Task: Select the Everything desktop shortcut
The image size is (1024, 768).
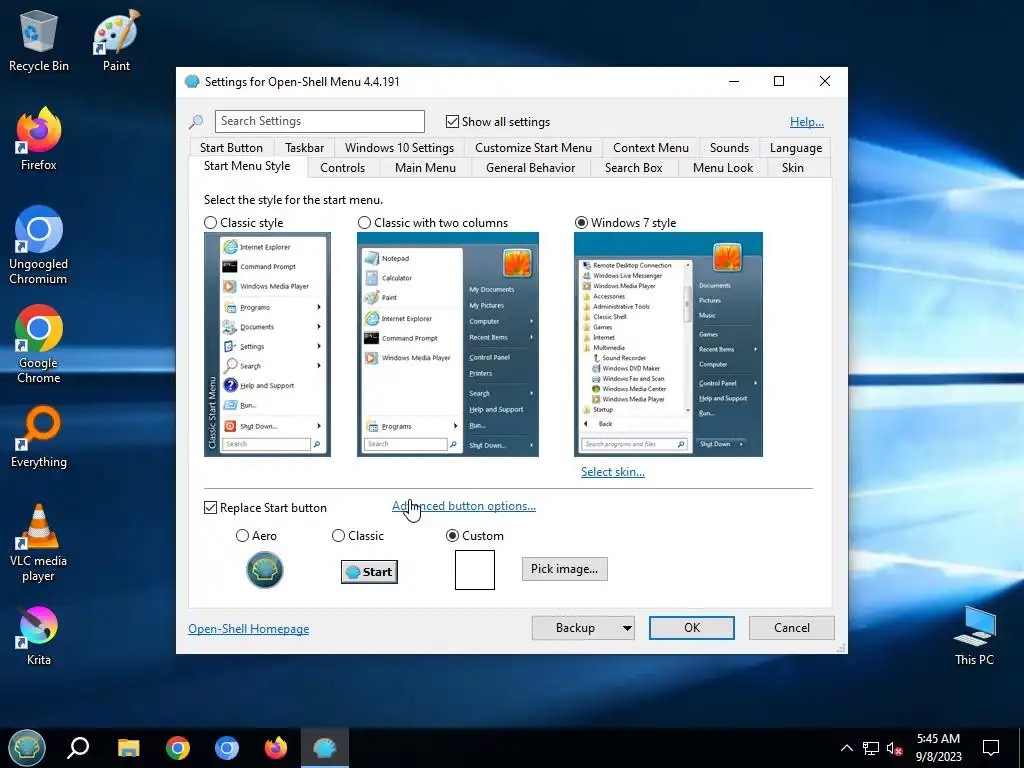Action: point(39,437)
